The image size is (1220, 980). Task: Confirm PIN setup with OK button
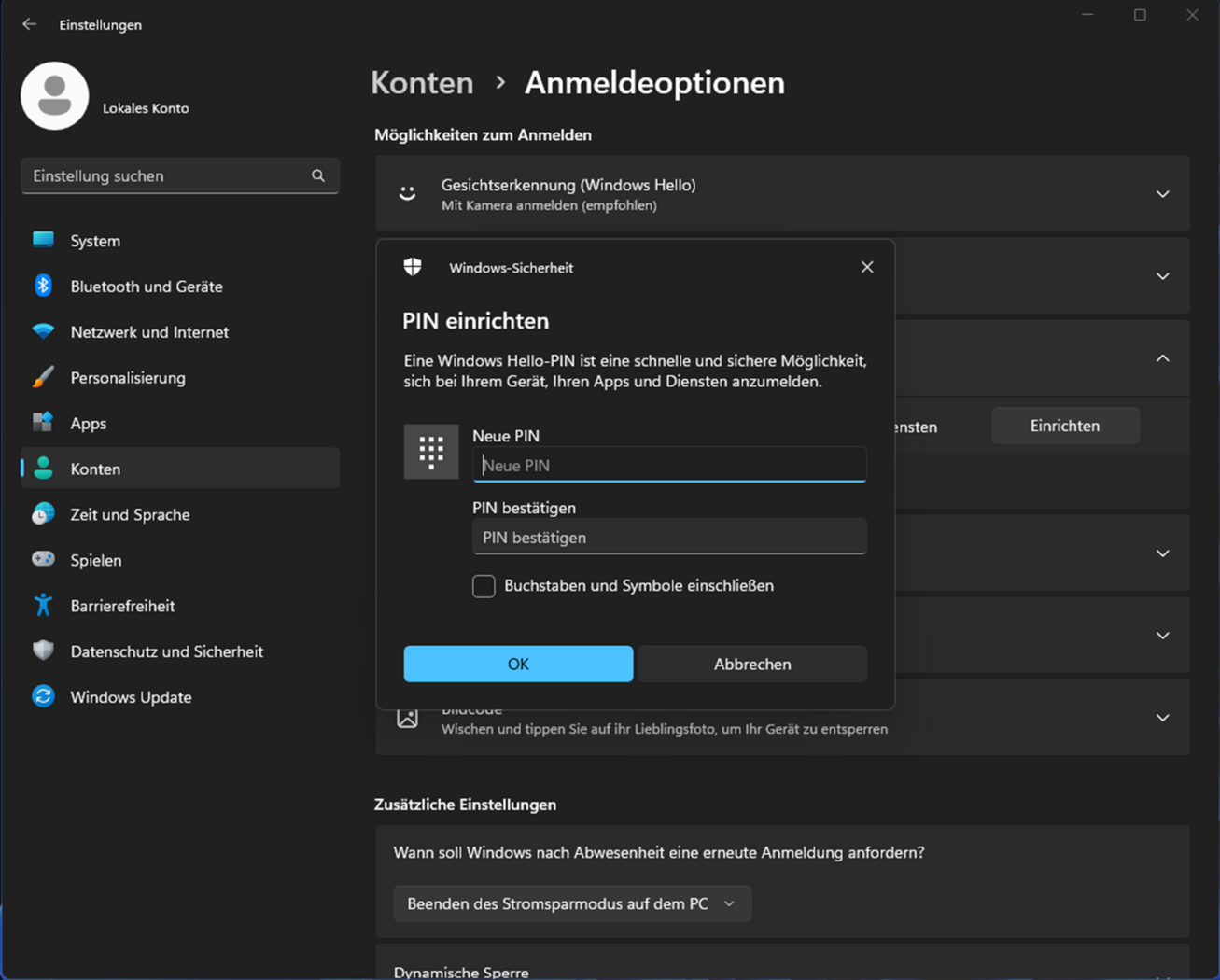(x=518, y=664)
